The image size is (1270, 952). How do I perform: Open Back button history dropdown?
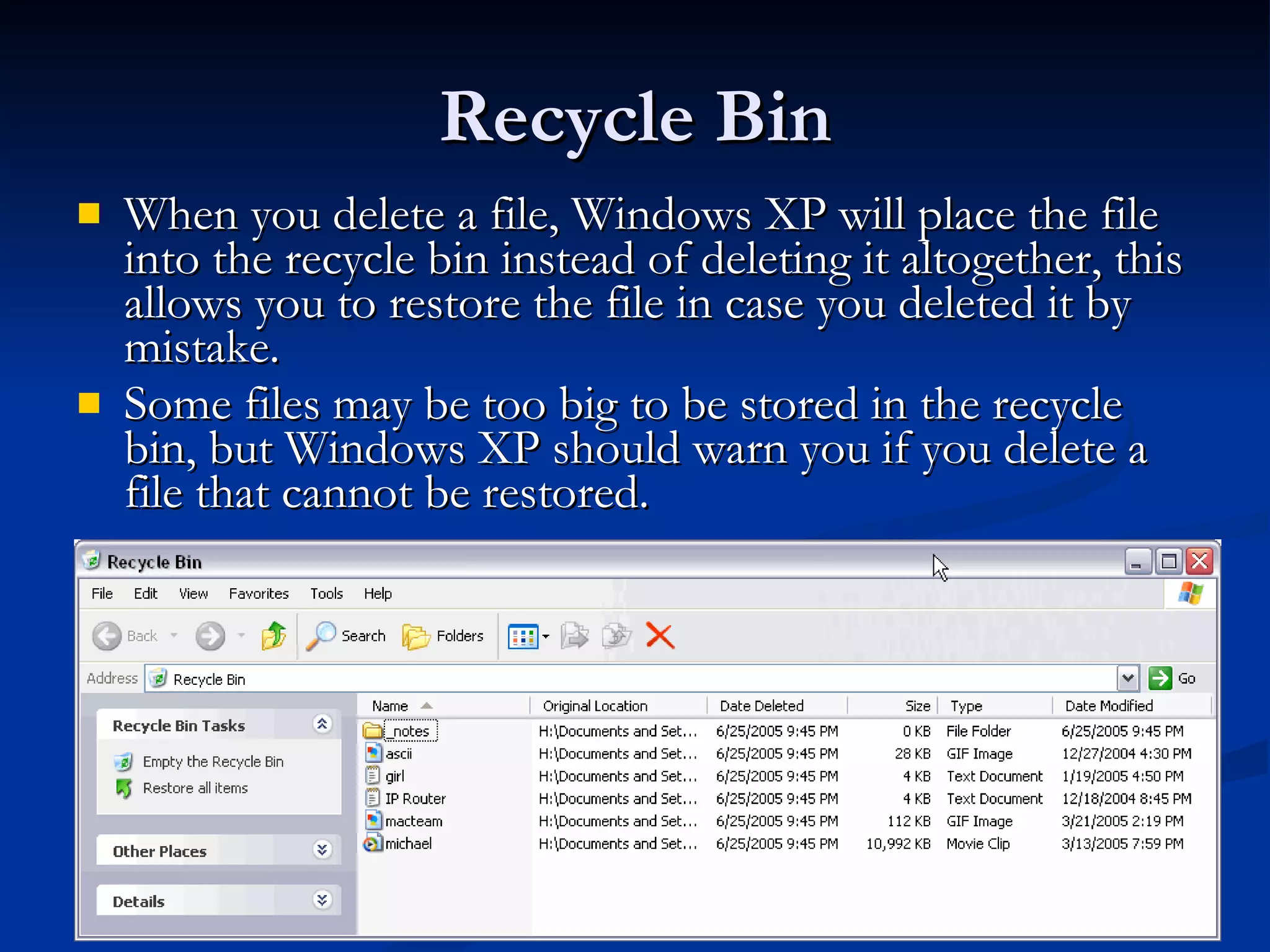point(174,636)
